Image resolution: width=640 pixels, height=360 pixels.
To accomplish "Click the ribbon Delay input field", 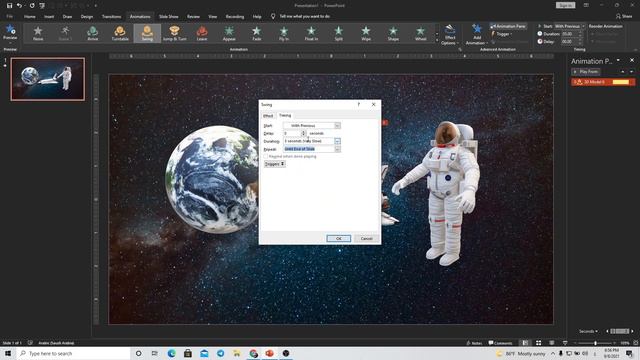I will tap(569, 42).
